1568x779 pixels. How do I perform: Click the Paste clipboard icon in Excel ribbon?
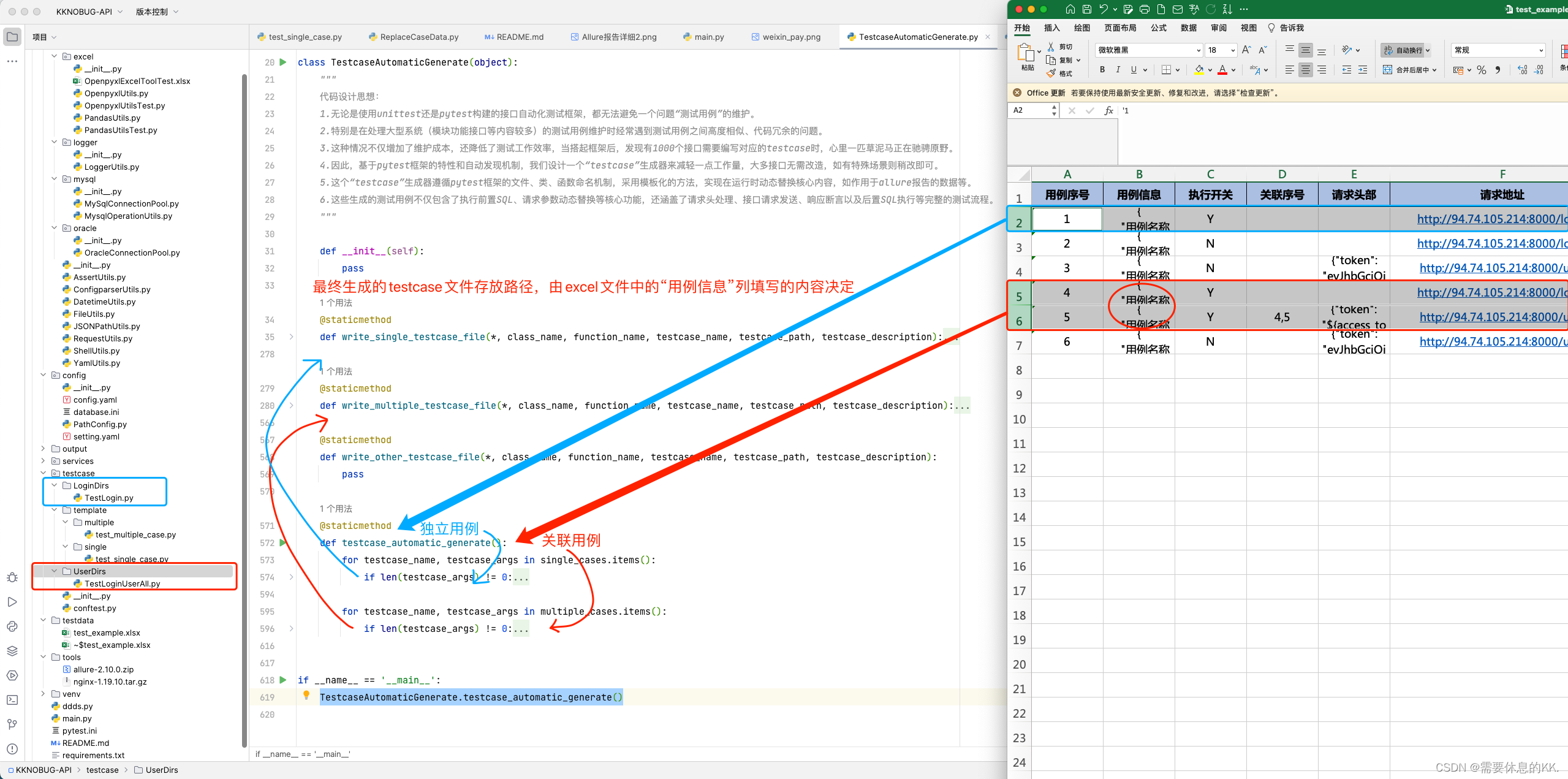[1026, 53]
